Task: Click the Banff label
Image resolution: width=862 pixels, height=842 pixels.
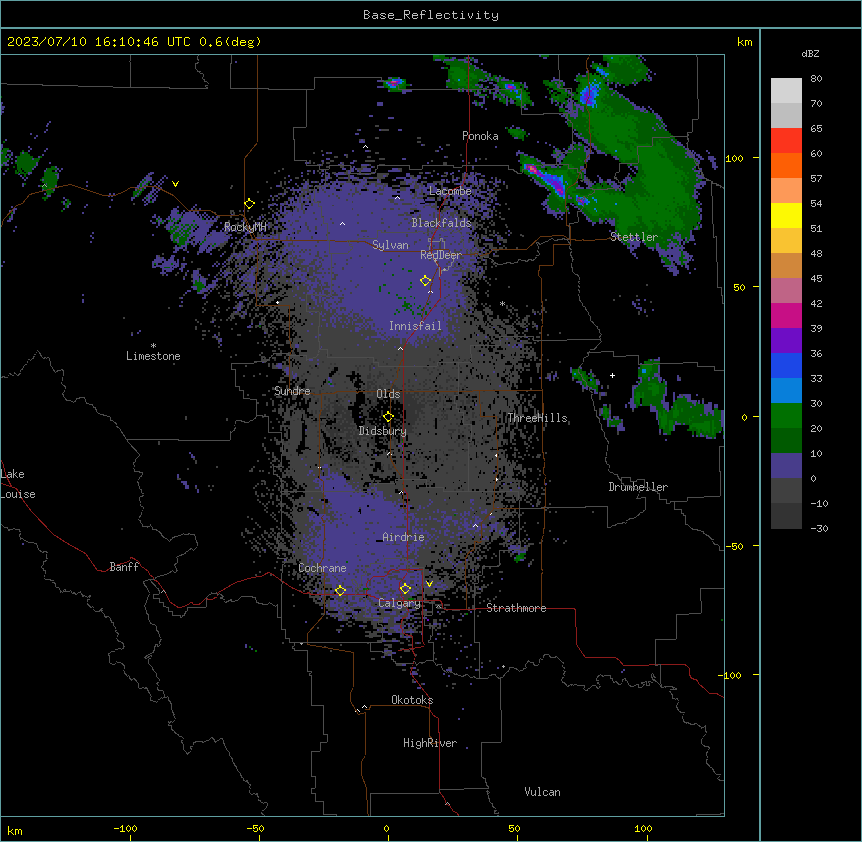Action: pos(124,567)
